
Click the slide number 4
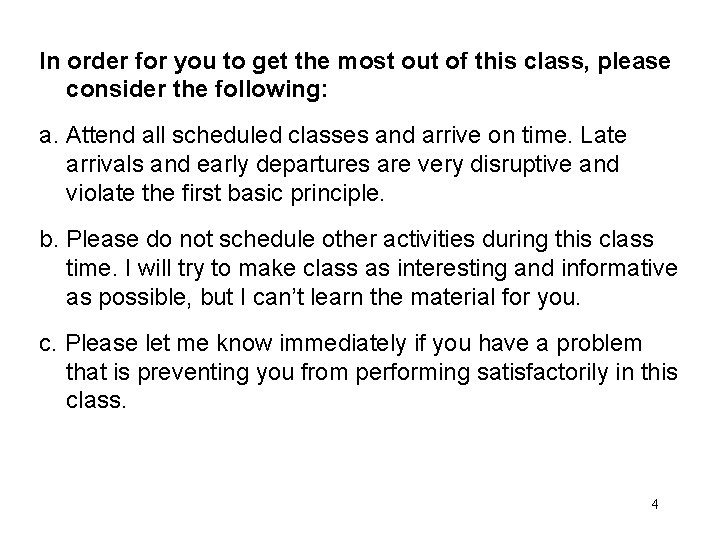[654, 504]
